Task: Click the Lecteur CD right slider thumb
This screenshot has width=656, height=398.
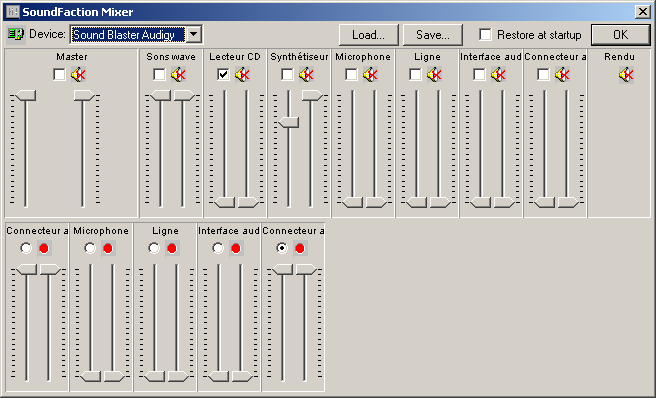Action: [248, 203]
